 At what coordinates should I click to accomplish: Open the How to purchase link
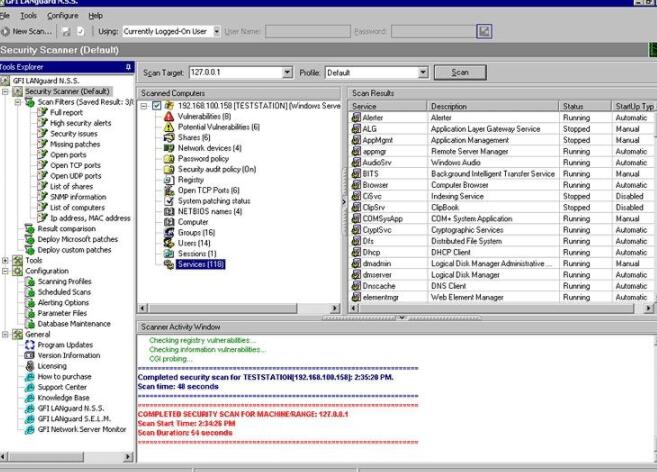65,376
